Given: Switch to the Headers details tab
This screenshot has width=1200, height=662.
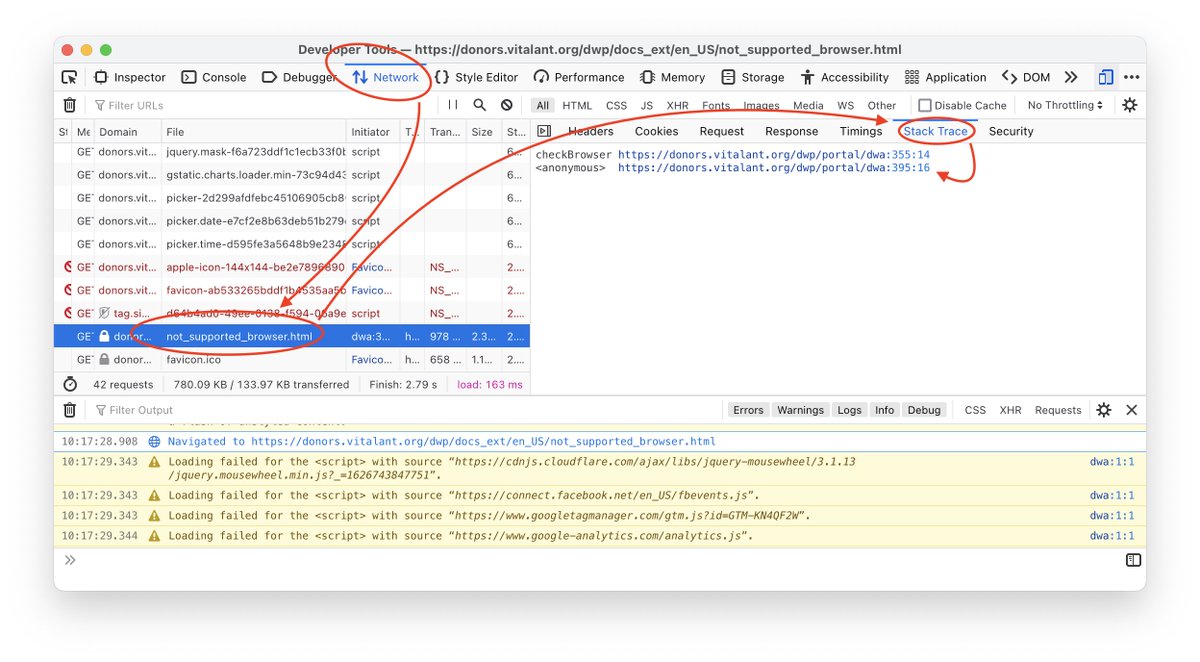Looking at the screenshot, I should tap(591, 131).
